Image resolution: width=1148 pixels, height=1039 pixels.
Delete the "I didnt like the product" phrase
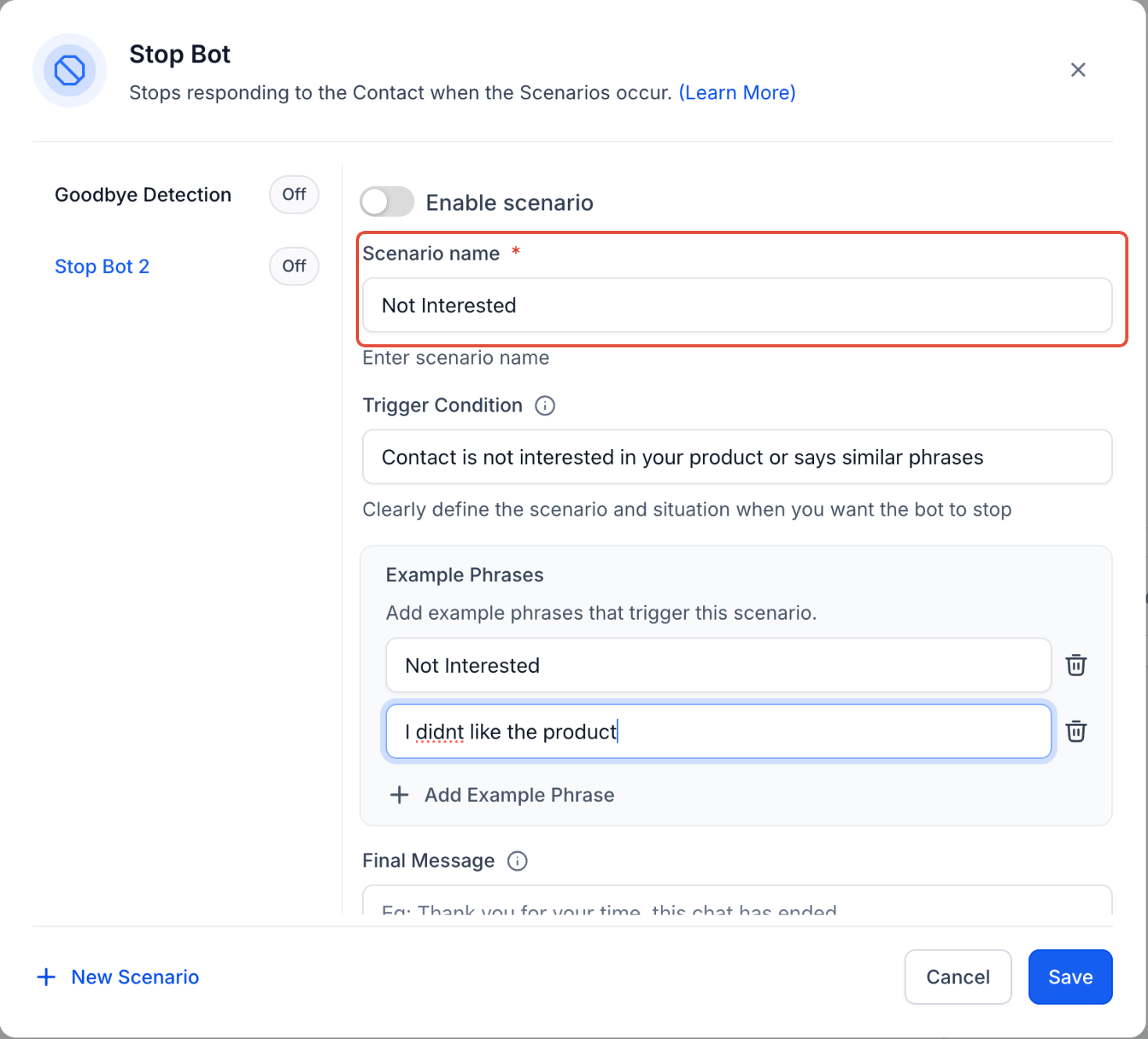[1076, 732]
